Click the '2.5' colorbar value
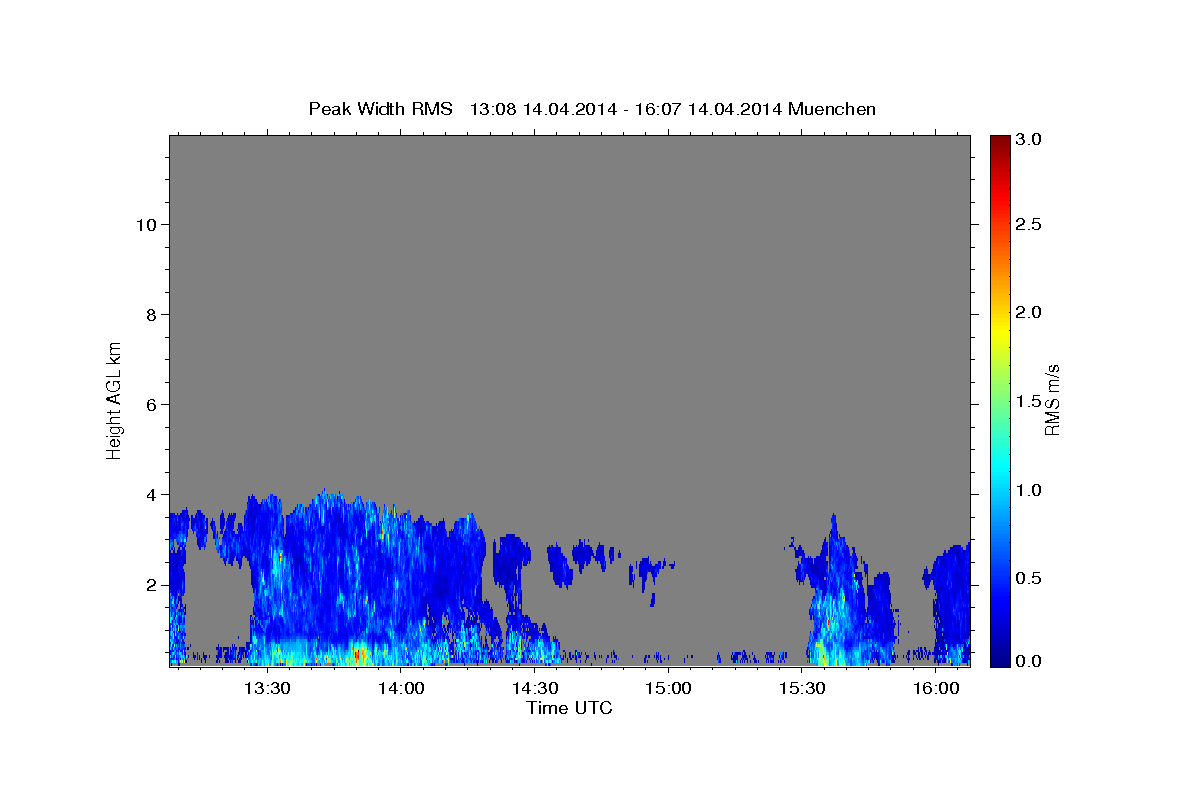This screenshot has width=1200, height=800. point(1027,224)
